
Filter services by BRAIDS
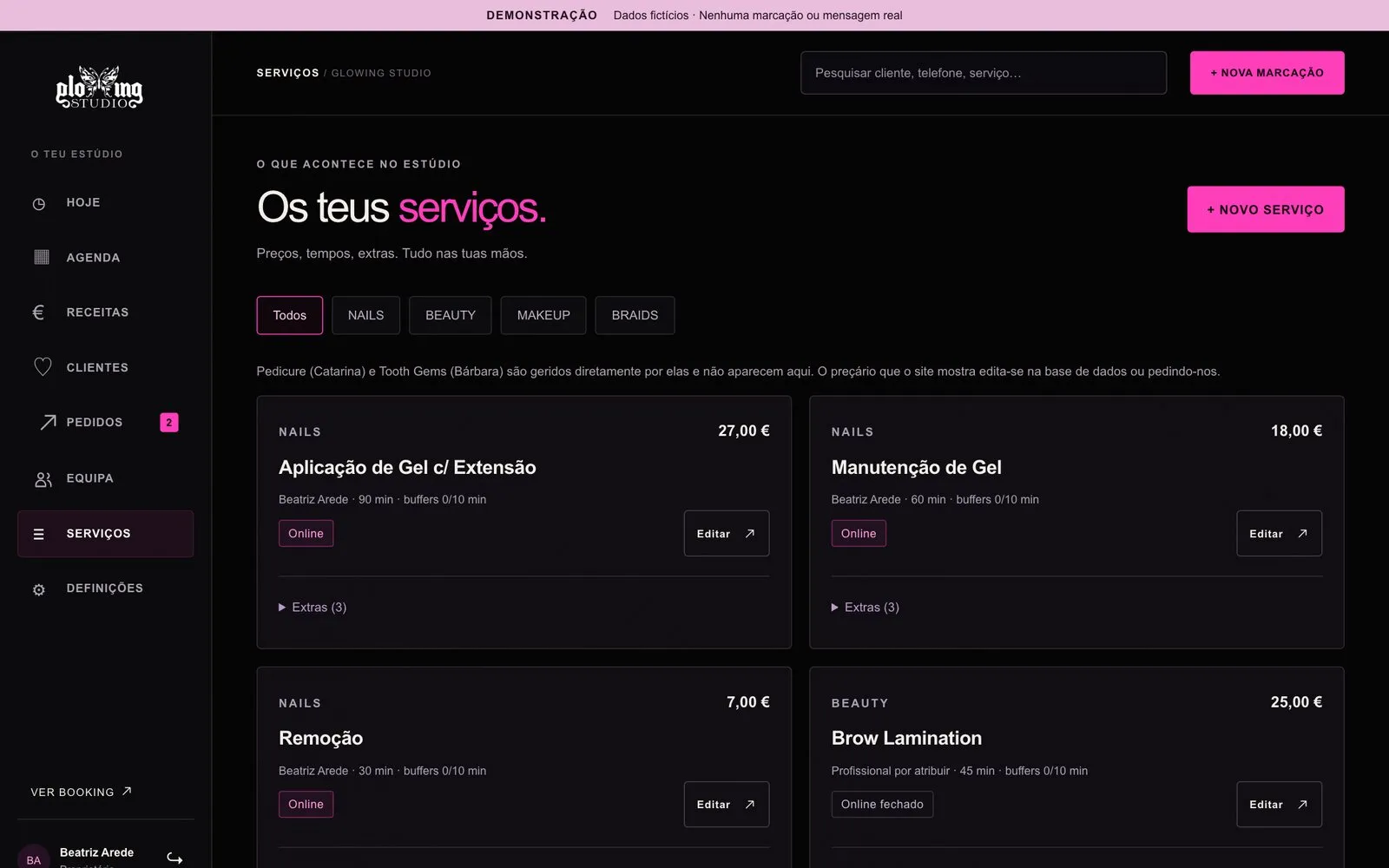635,315
